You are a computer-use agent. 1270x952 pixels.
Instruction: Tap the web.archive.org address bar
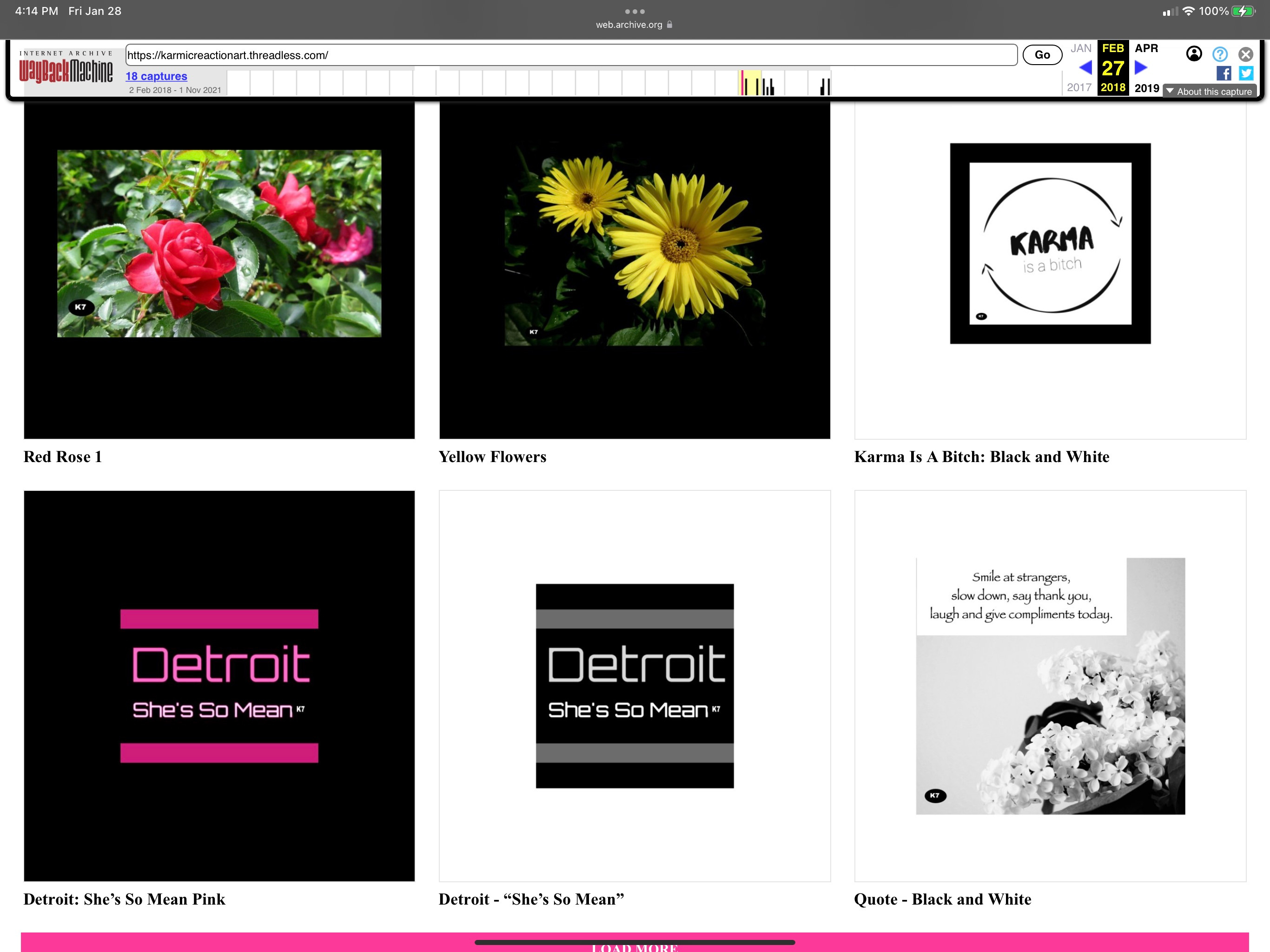pos(634,25)
